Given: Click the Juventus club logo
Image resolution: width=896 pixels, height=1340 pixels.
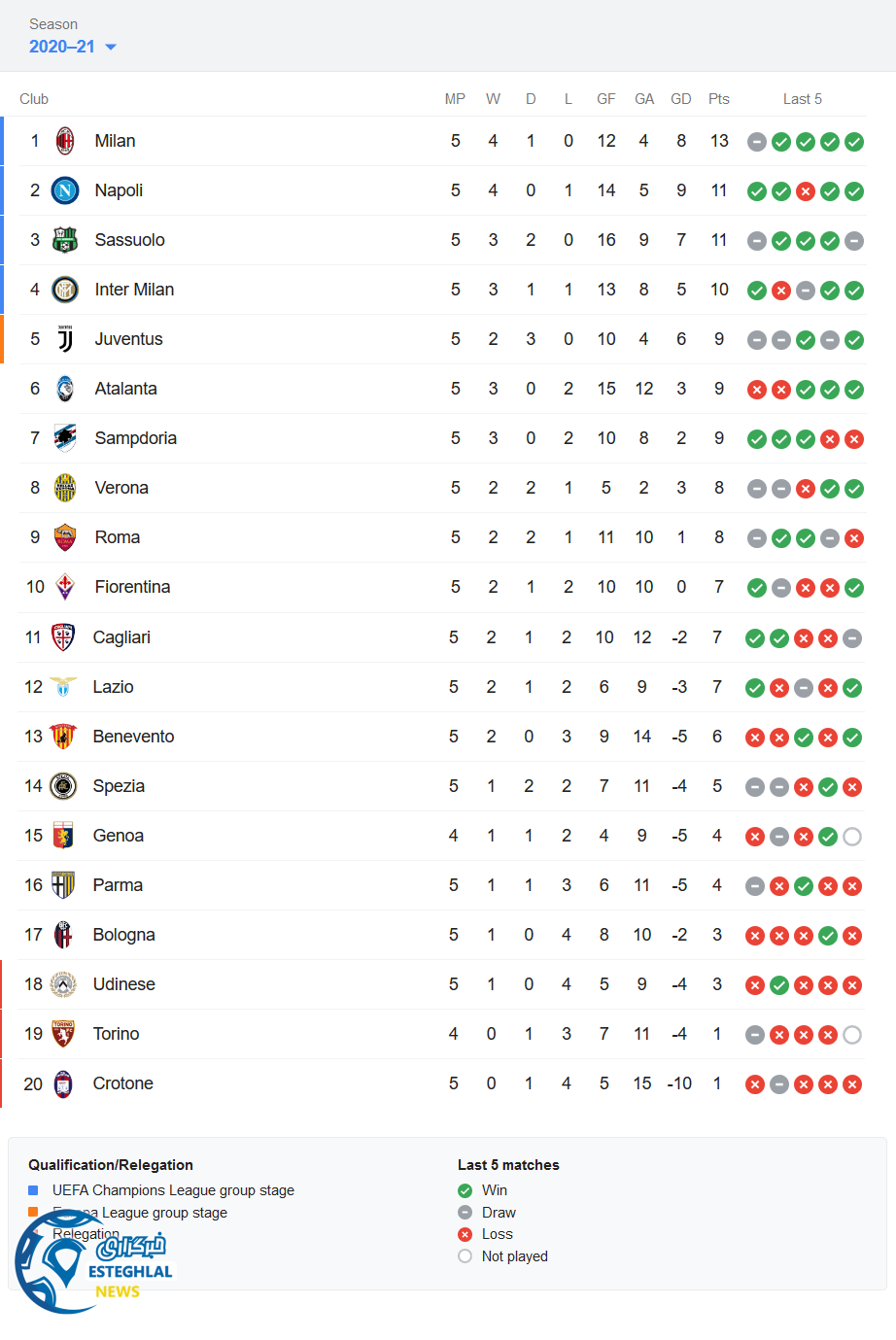Looking at the screenshot, I should point(65,339).
